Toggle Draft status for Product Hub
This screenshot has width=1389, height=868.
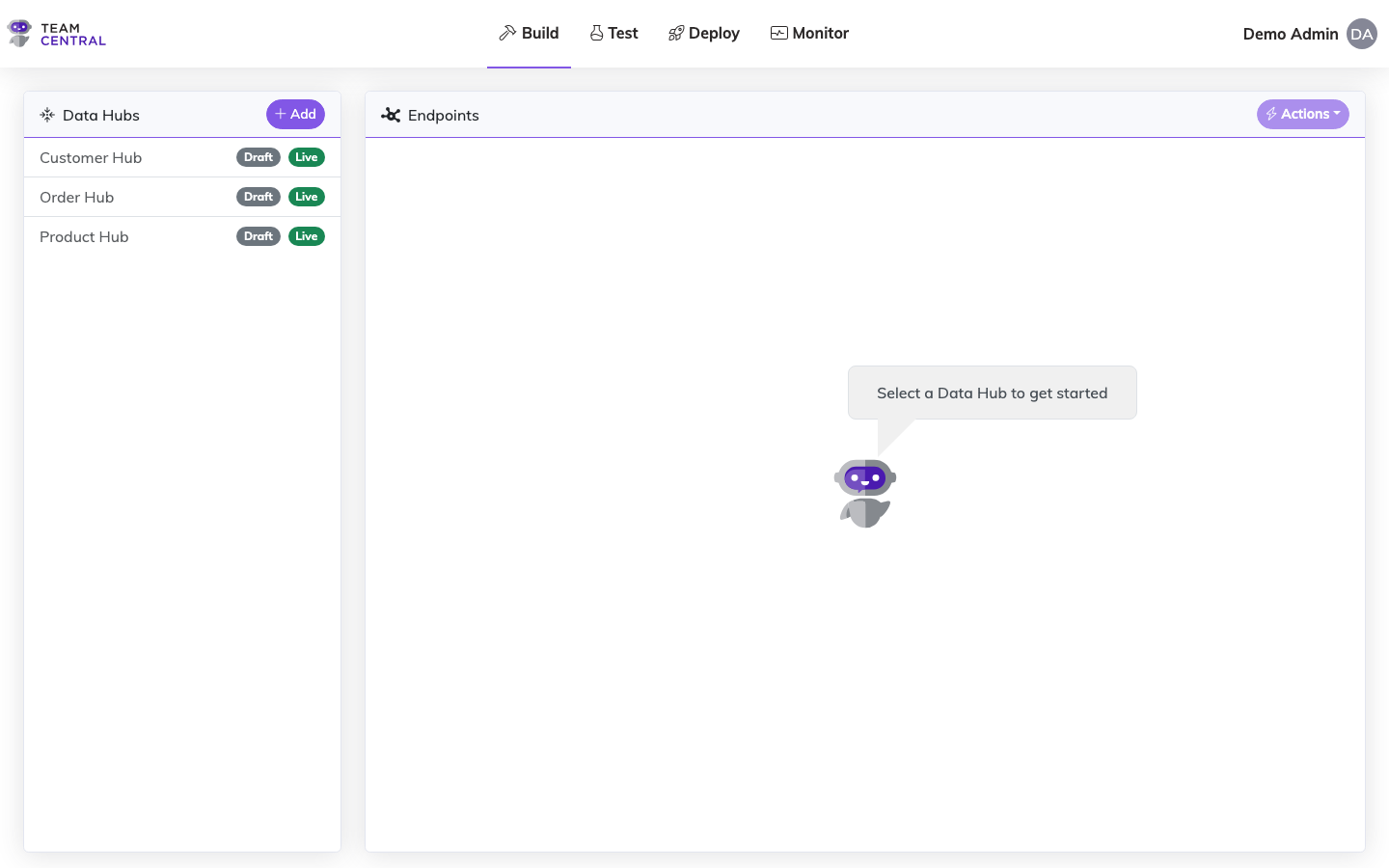pyautogui.click(x=258, y=236)
